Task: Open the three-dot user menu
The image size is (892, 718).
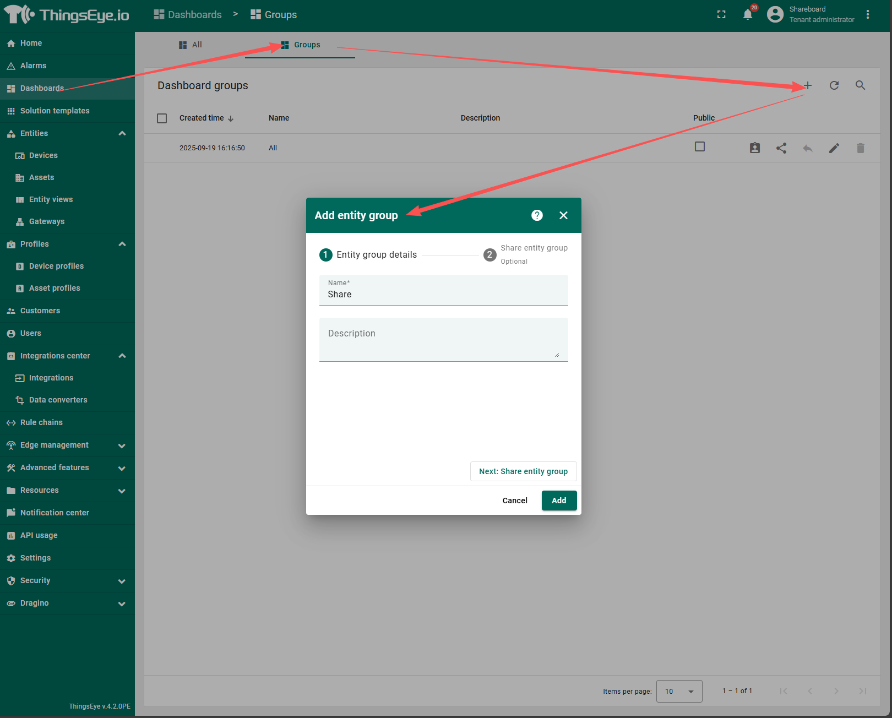Action: click(x=868, y=15)
